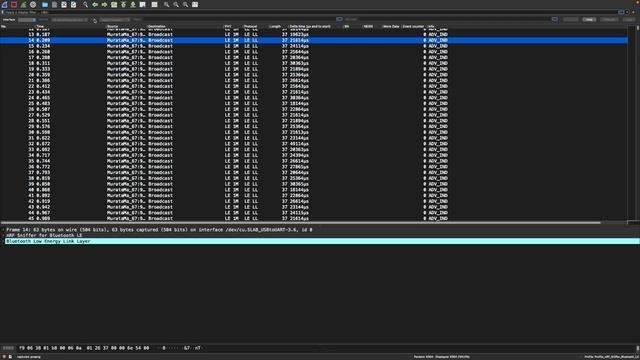
Task: Start a new capture with the shark fin icon
Action: (4, 4)
